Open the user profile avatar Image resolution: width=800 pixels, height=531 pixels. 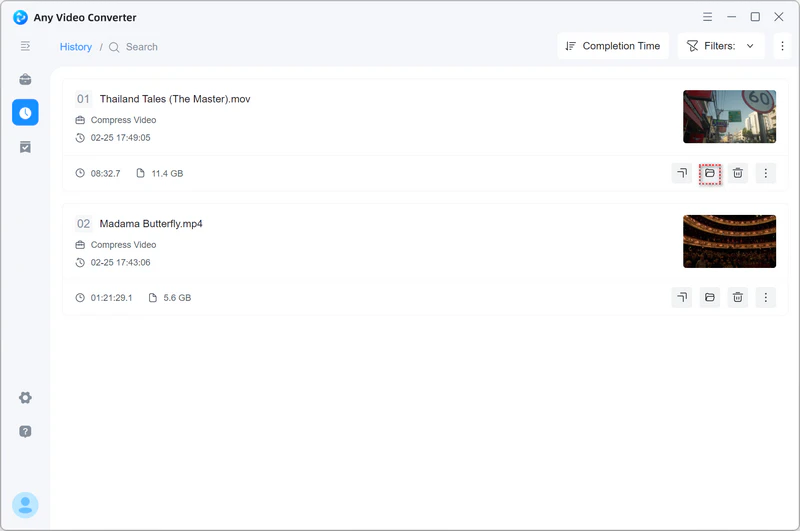point(25,505)
